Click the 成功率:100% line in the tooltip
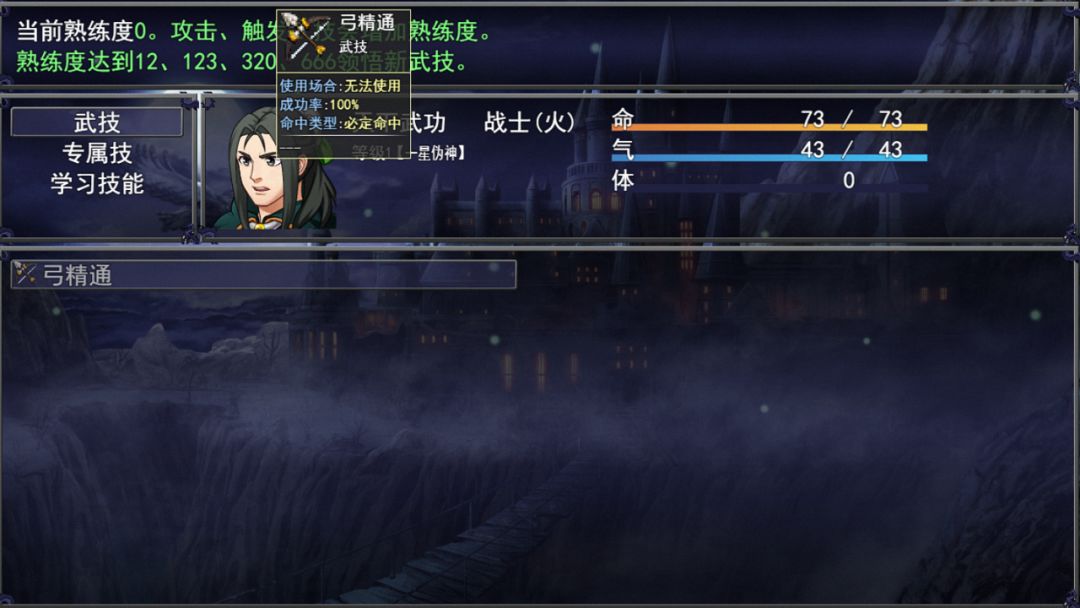 click(319, 105)
